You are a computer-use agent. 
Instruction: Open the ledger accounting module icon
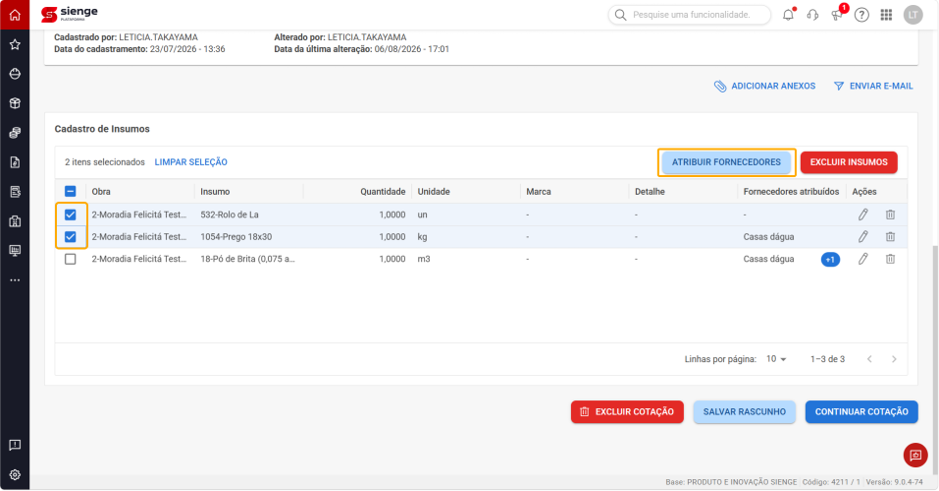[x=15, y=192]
